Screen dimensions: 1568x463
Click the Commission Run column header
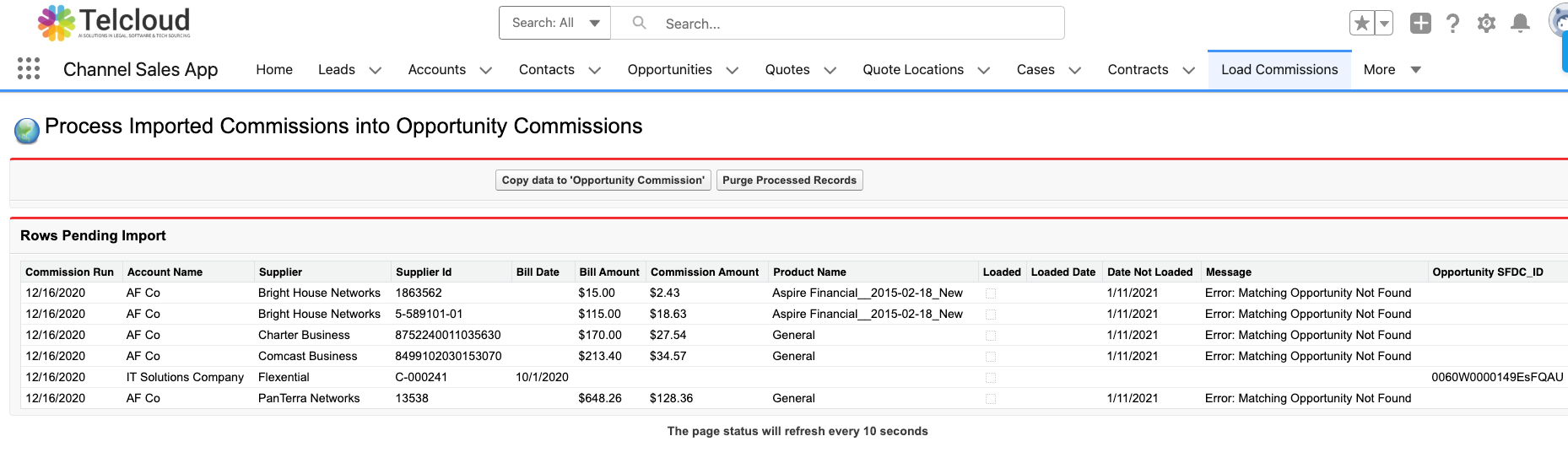(69, 272)
